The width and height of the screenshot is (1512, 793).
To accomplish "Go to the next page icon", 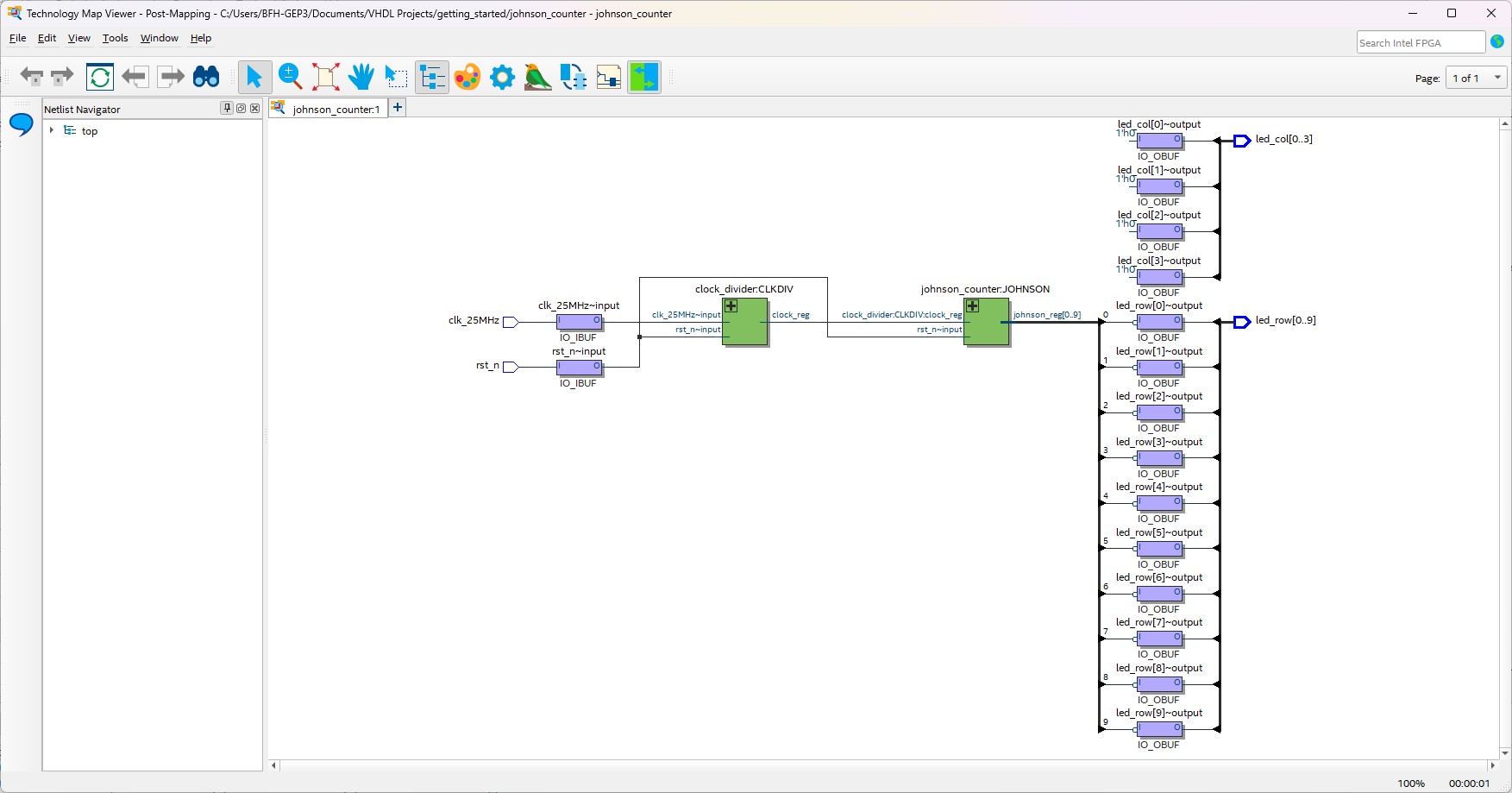I will (172, 77).
